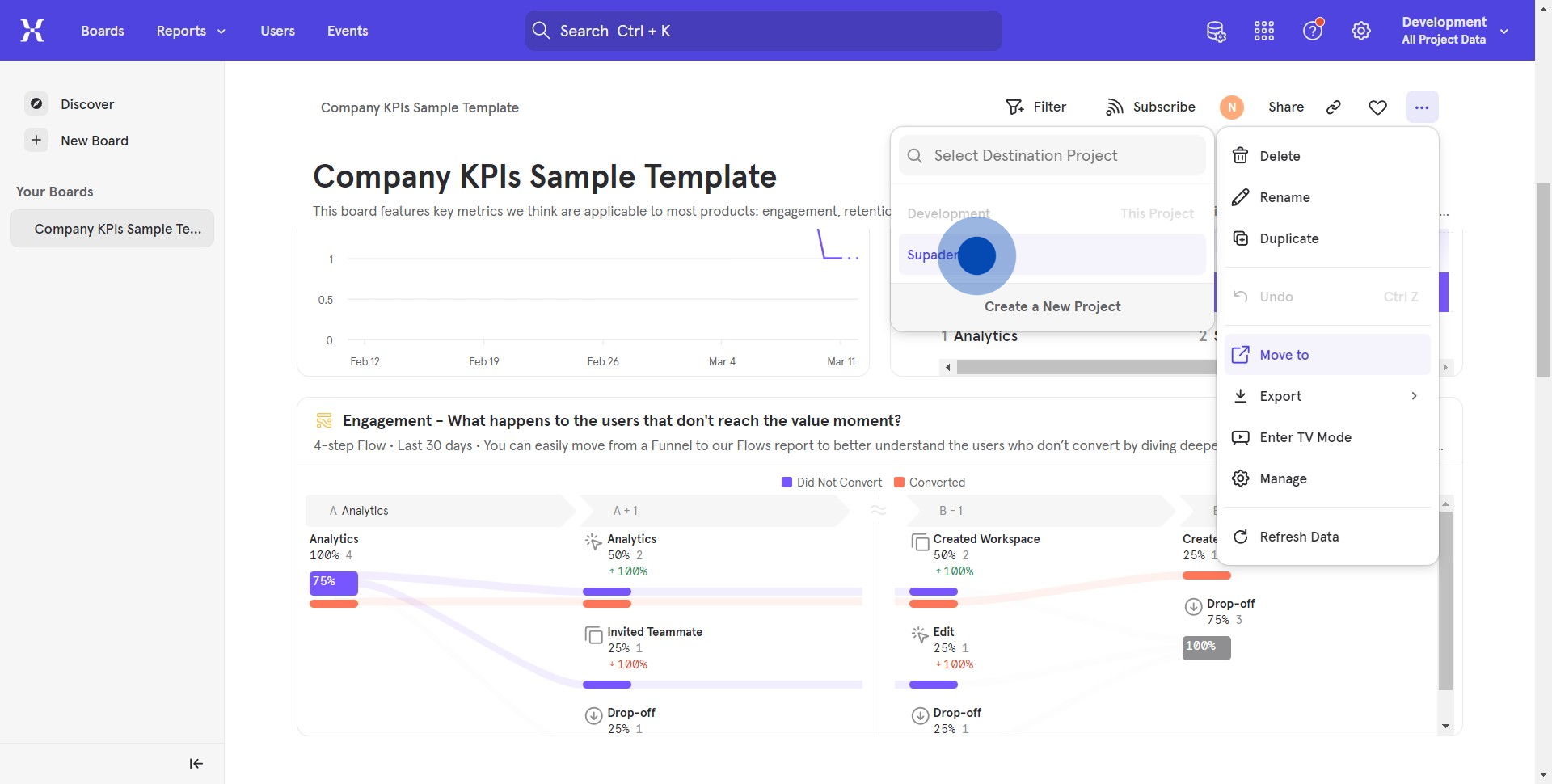
Task: Open the apps grid icon
Action: pyautogui.click(x=1264, y=32)
